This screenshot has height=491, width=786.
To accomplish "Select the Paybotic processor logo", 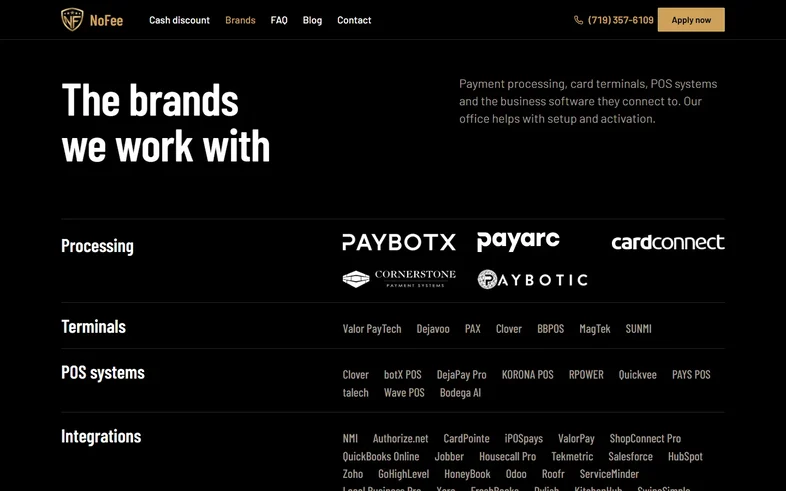I will pyautogui.click(x=532, y=280).
